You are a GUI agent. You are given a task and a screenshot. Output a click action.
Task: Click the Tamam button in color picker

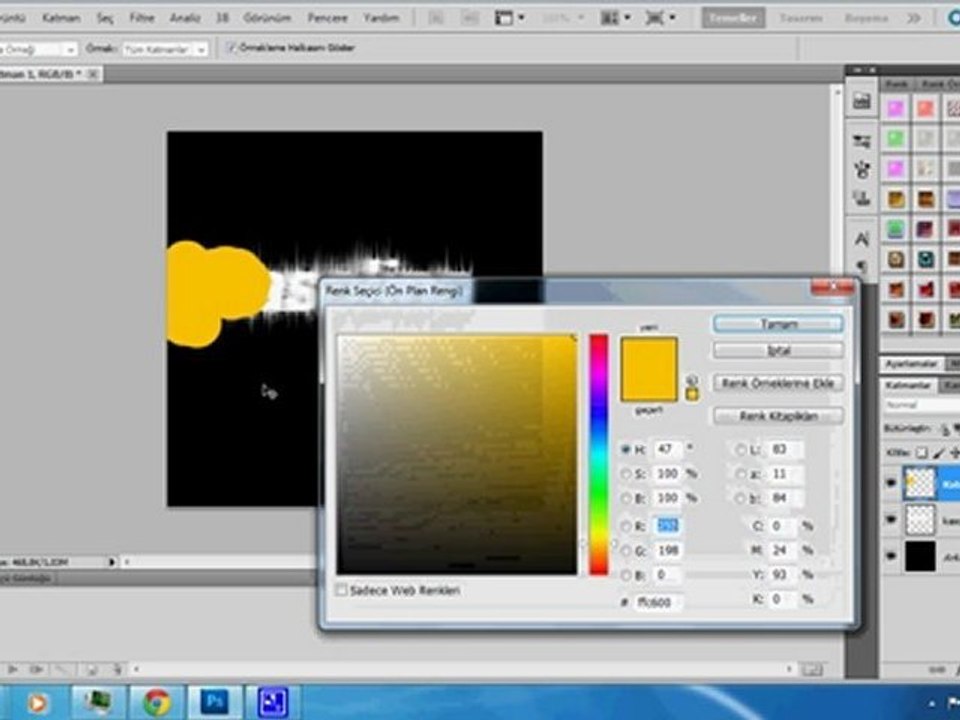click(778, 324)
